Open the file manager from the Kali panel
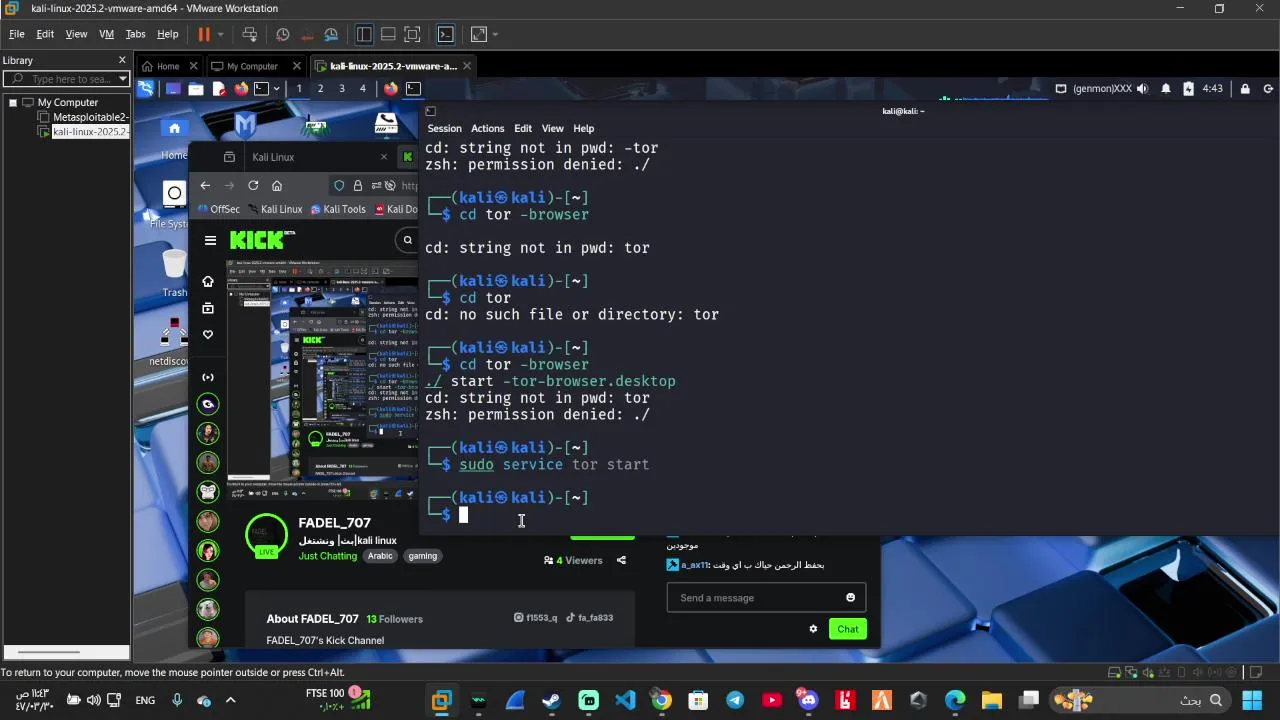 195,88
